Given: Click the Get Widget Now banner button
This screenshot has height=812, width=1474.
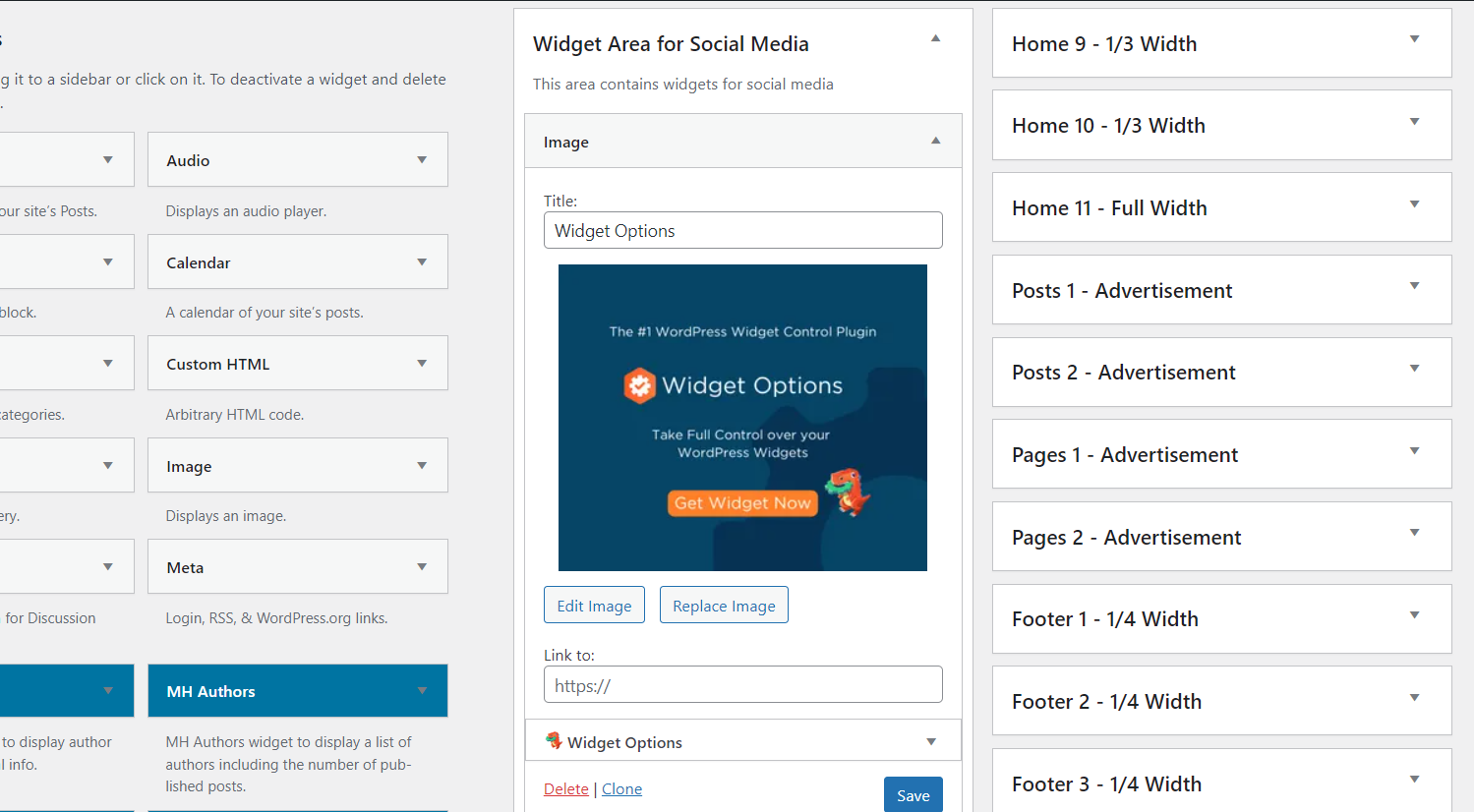Looking at the screenshot, I should point(742,502).
